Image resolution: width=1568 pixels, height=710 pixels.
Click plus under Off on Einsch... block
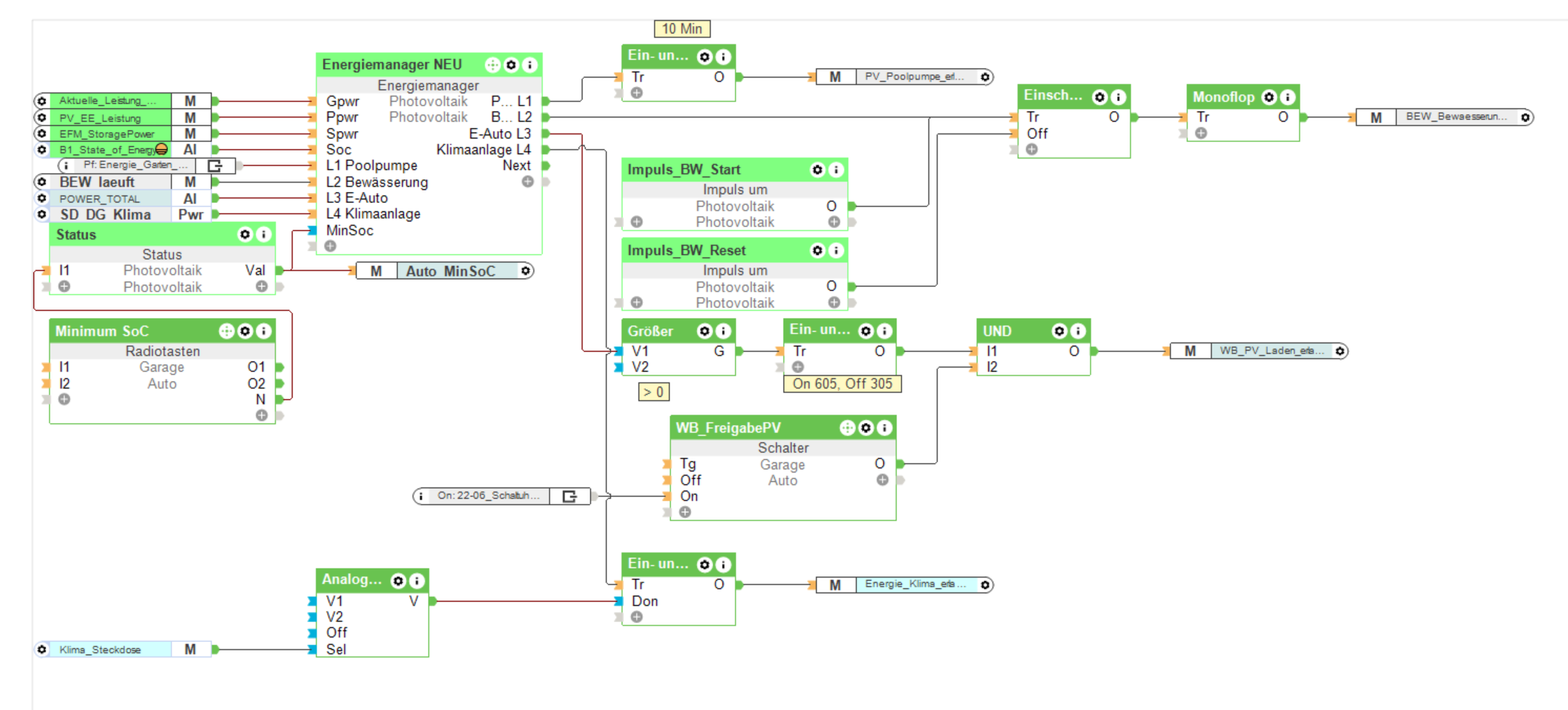coord(1032,149)
